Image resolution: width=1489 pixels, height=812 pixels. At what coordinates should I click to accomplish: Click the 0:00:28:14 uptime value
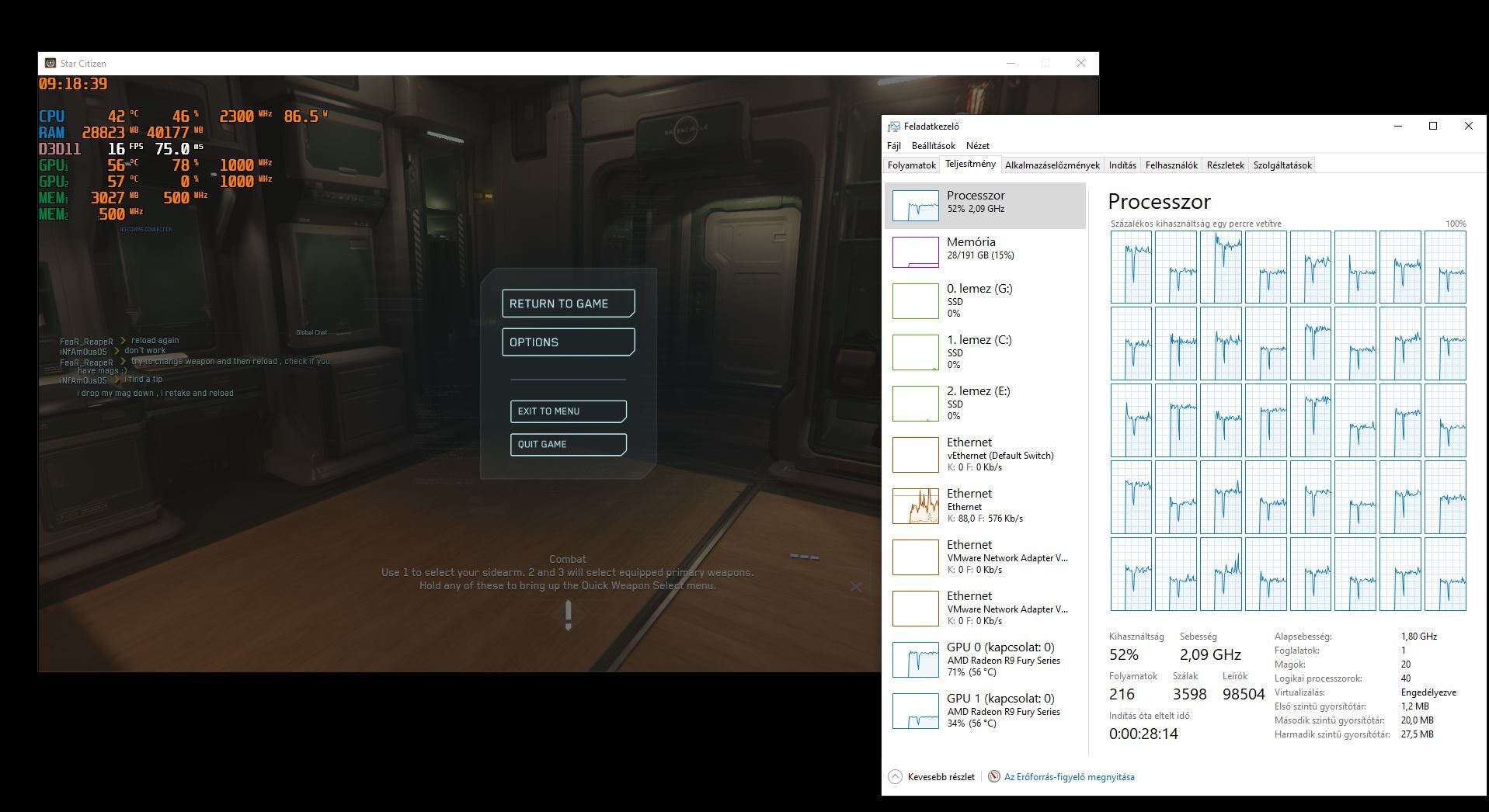pos(1143,734)
